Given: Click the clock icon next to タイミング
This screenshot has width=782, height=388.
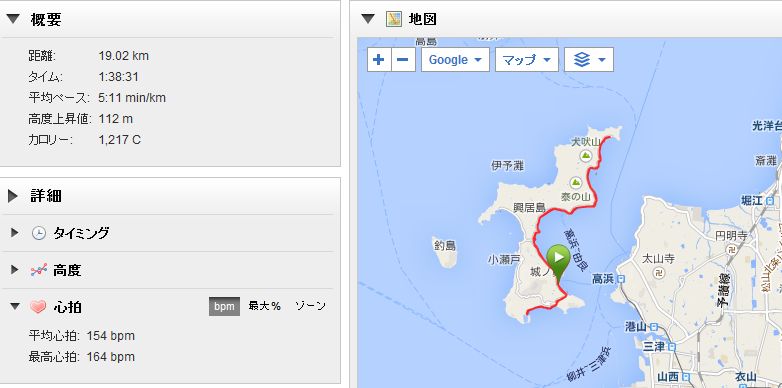Looking at the screenshot, I should (x=38, y=233).
